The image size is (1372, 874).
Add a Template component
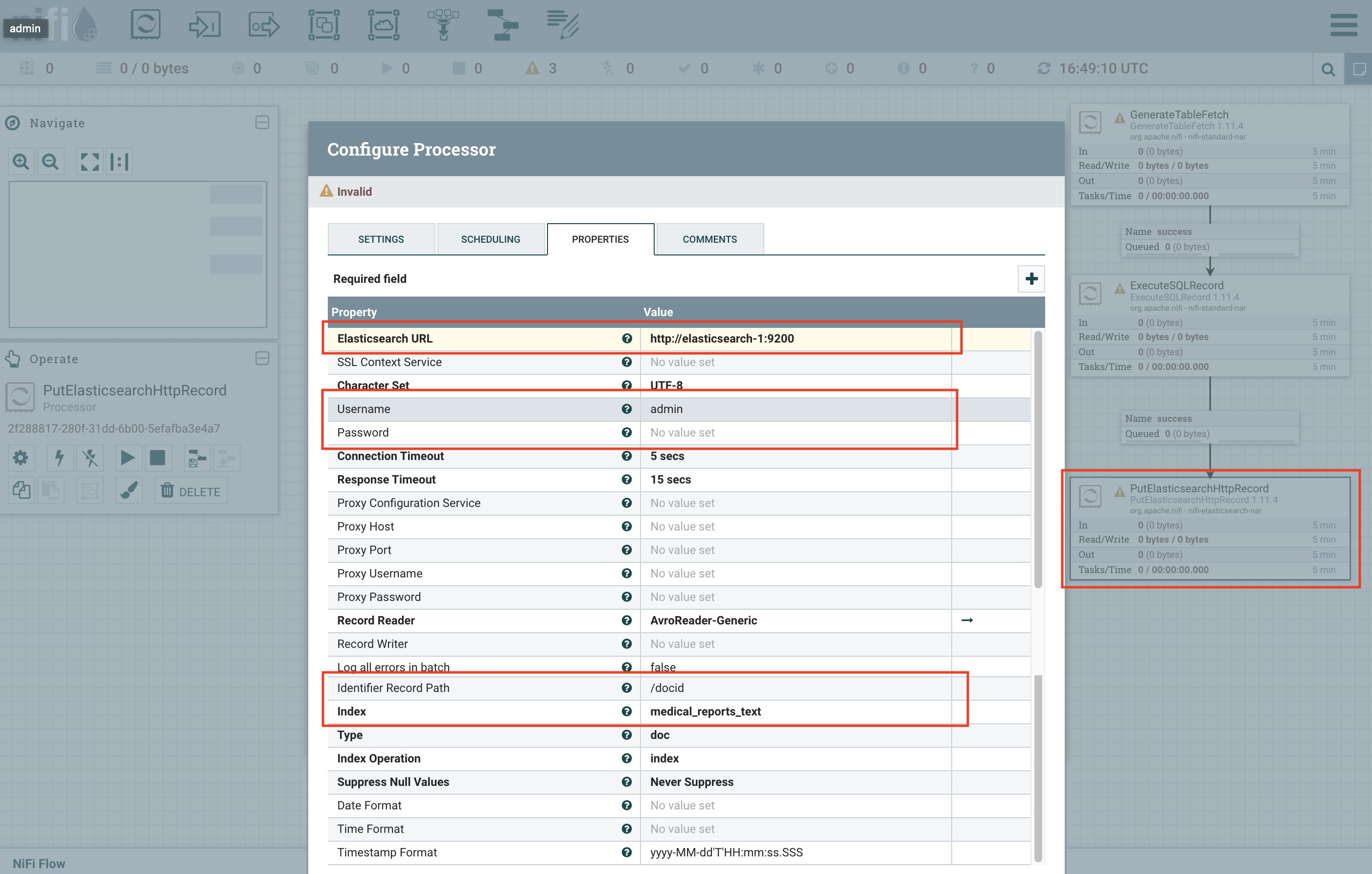point(503,24)
